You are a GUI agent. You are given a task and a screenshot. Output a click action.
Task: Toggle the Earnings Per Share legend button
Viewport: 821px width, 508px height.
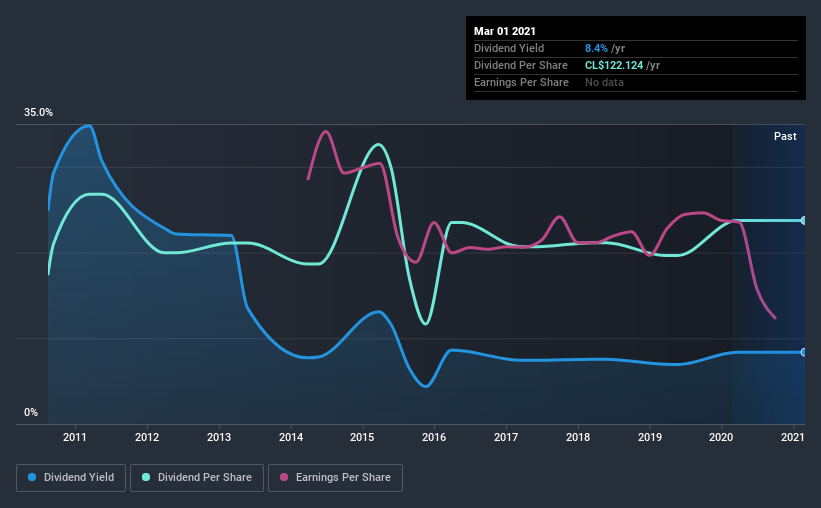click(x=336, y=478)
